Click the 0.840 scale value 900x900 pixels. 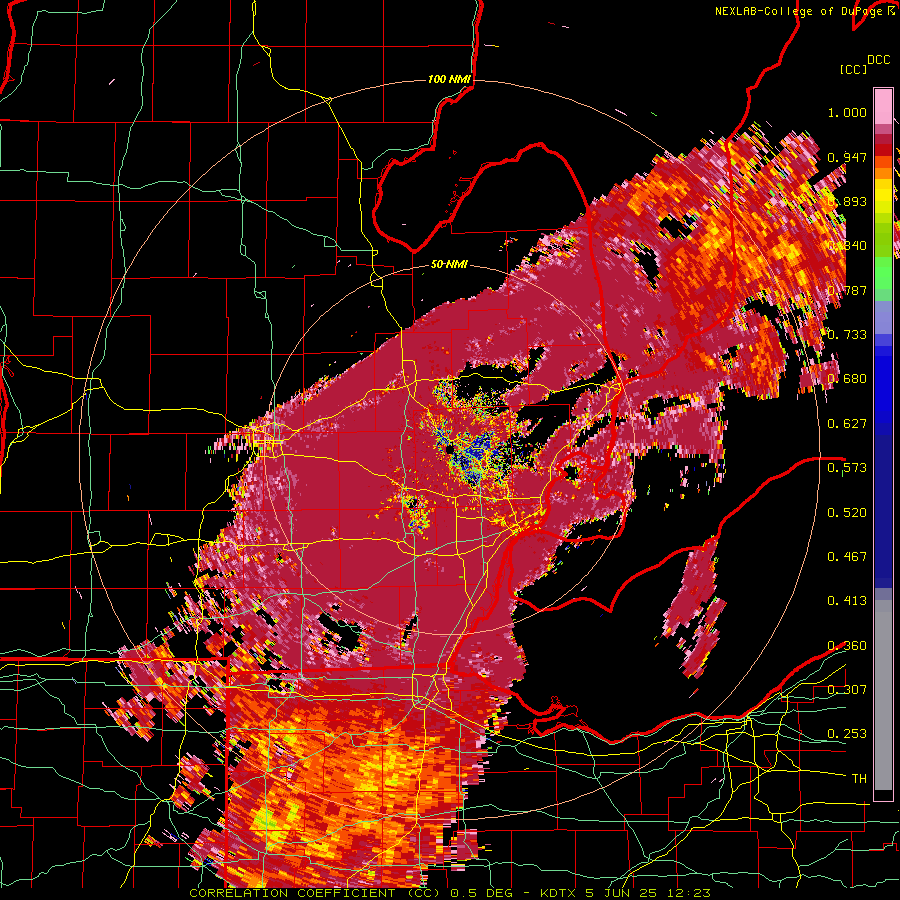(847, 246)
